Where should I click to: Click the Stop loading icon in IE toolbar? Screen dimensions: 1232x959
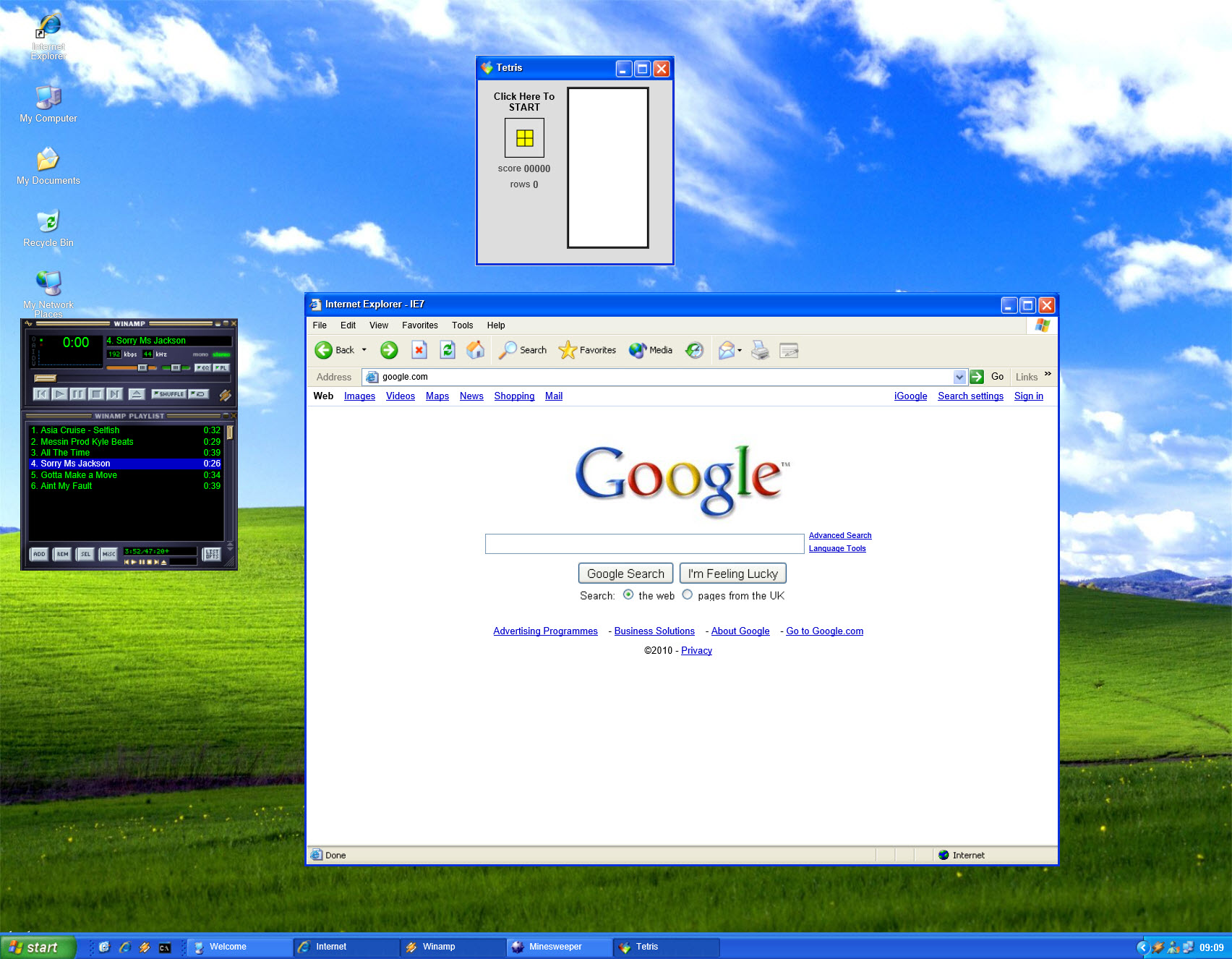(x=419, y=351)
